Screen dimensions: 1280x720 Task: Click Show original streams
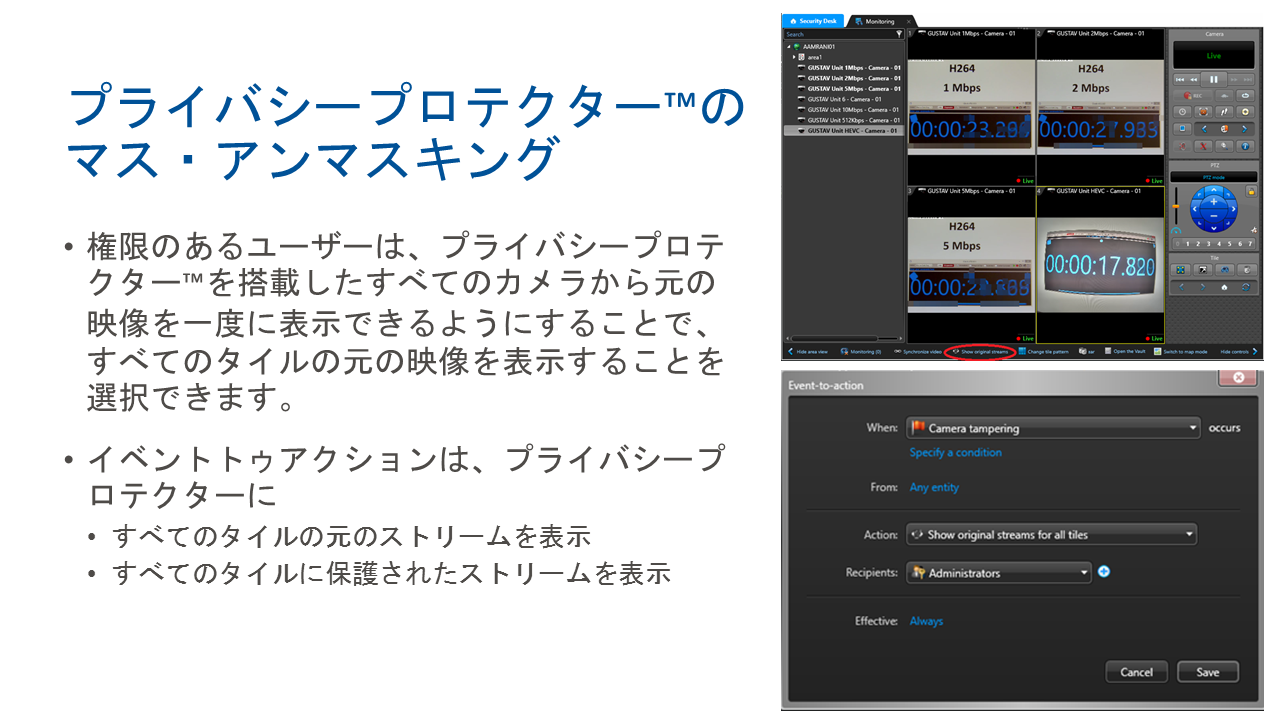pos(981,352)
